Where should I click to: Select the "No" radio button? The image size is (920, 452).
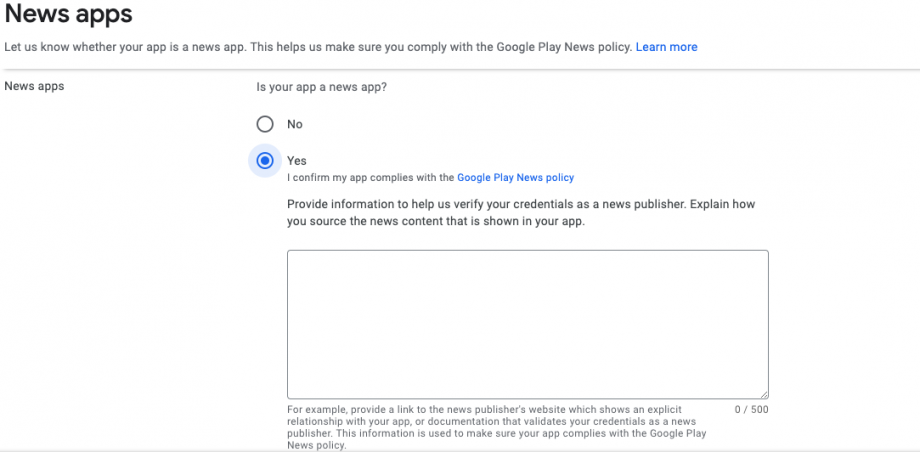265,124
